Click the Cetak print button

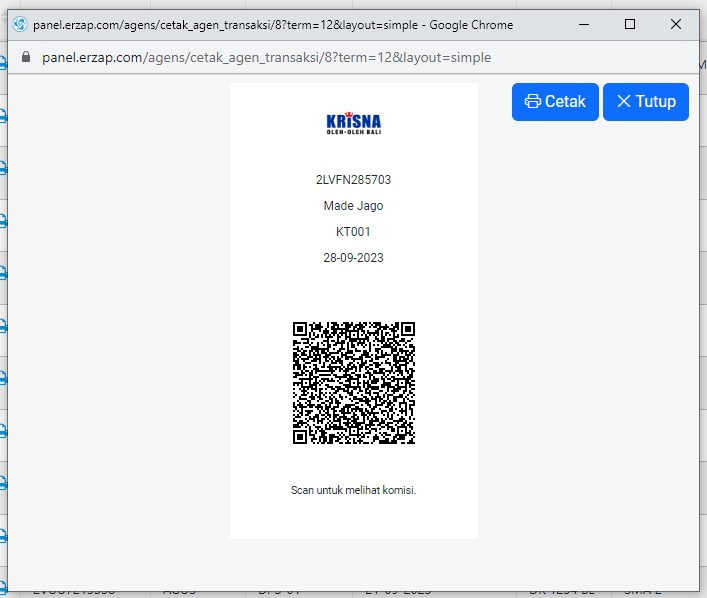point(555,102)
